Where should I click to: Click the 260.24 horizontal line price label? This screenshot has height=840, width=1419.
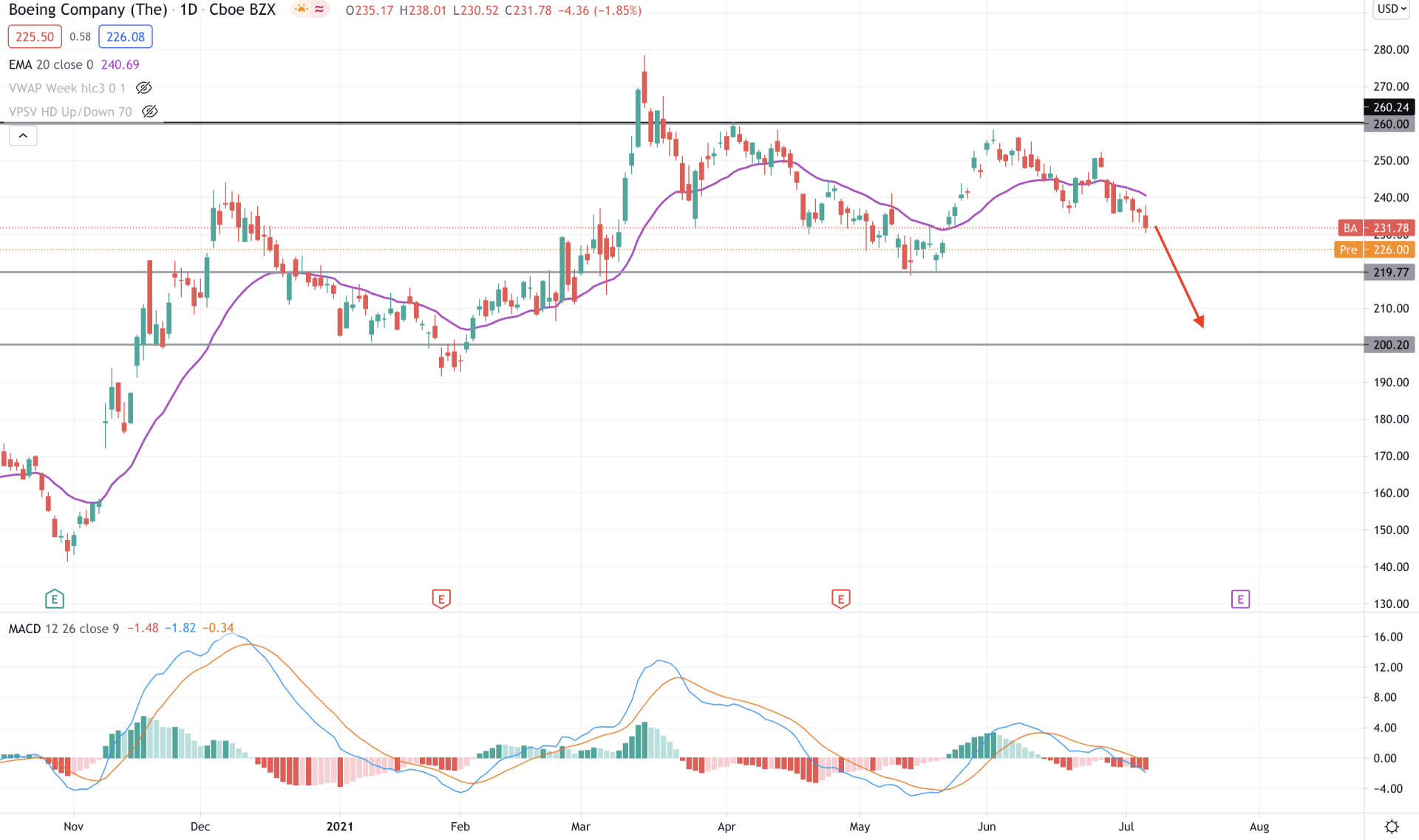[x=1389, y=107]
